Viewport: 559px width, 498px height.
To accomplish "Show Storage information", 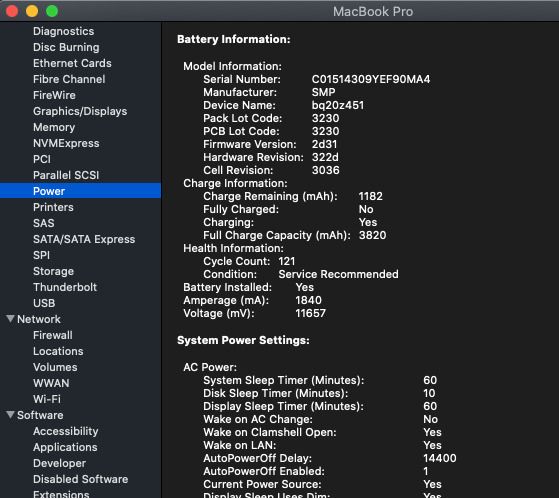I will click(53, 271).
